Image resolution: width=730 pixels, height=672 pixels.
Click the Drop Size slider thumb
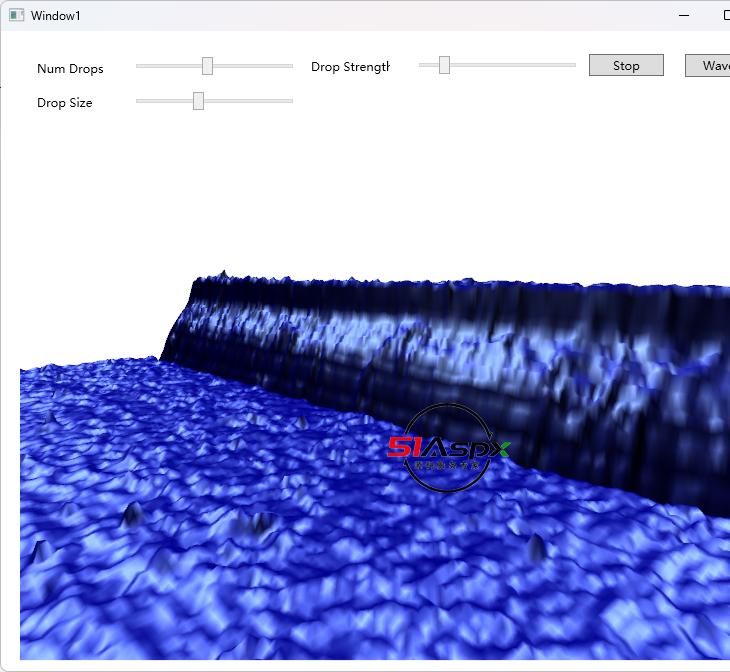click(x=198, y=101)
